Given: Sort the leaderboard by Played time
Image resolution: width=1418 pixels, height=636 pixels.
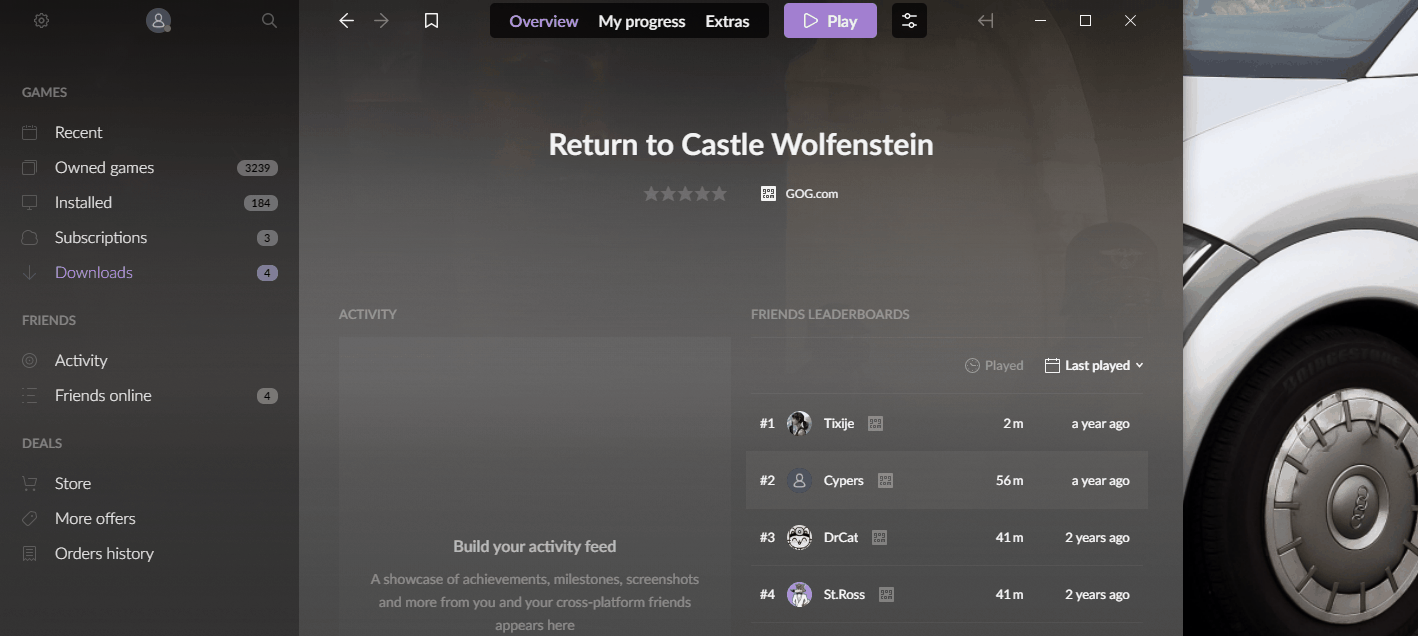Looking at the screenshot, I should 994,365.
